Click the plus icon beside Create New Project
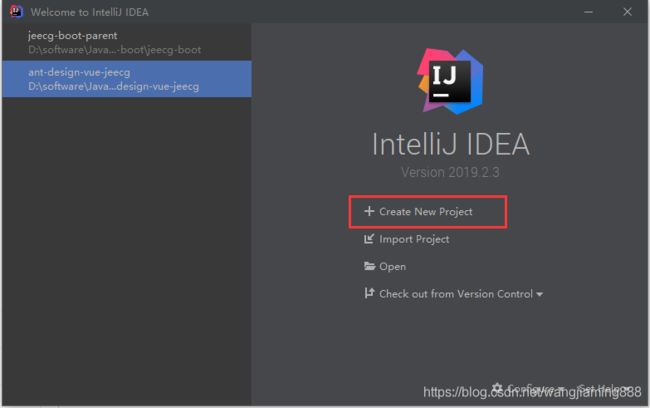Screen dimensions: 650x408 [x=369, y=211]
